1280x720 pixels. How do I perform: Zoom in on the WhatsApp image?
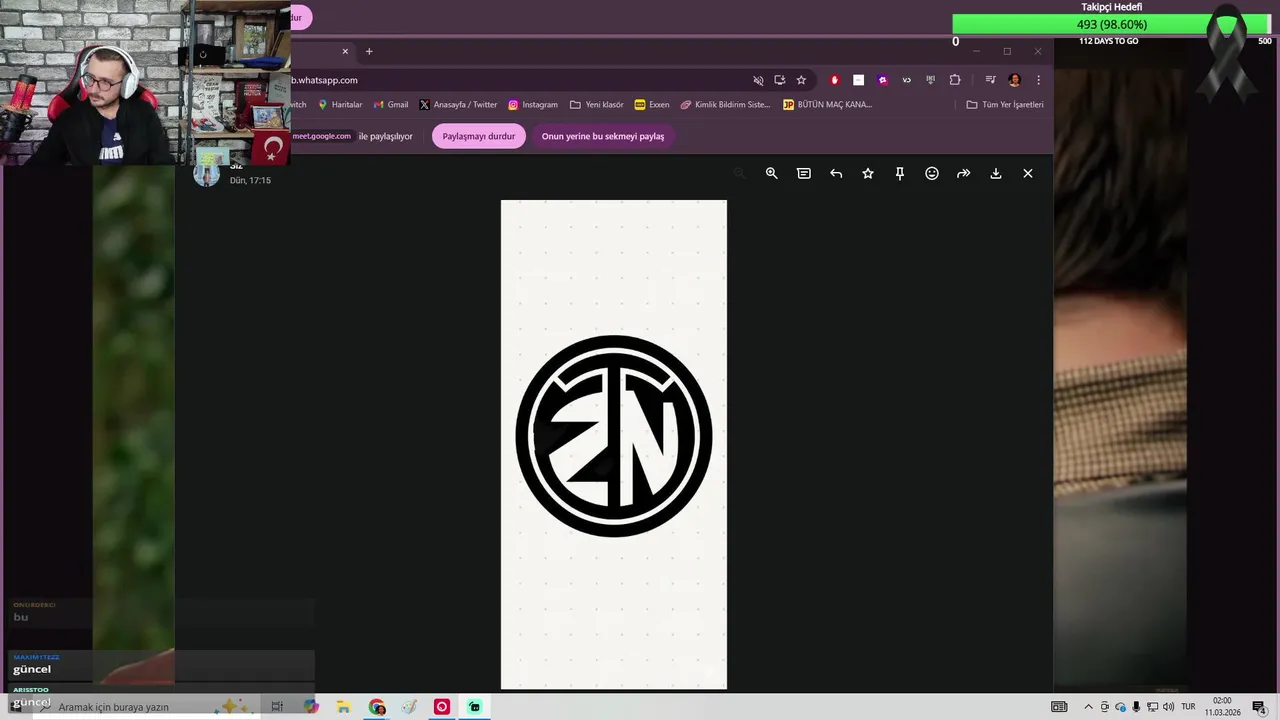771,173
